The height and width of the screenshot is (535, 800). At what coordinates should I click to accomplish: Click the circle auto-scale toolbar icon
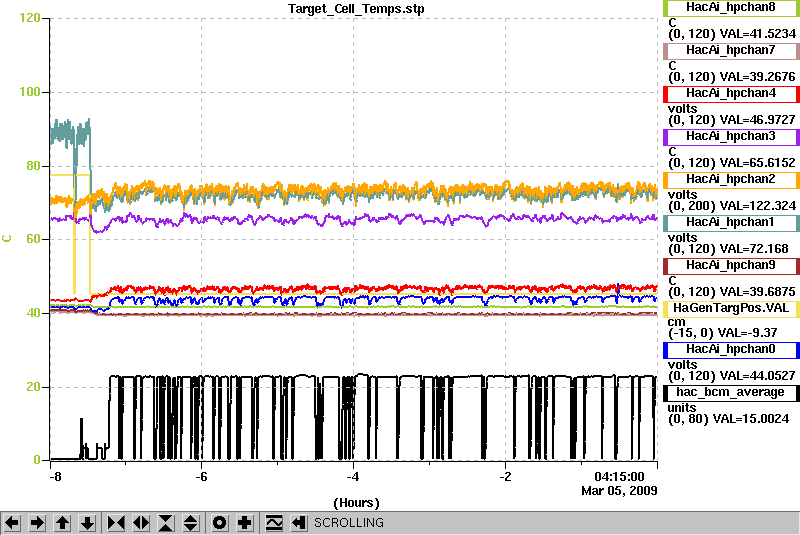pos(219,523)
